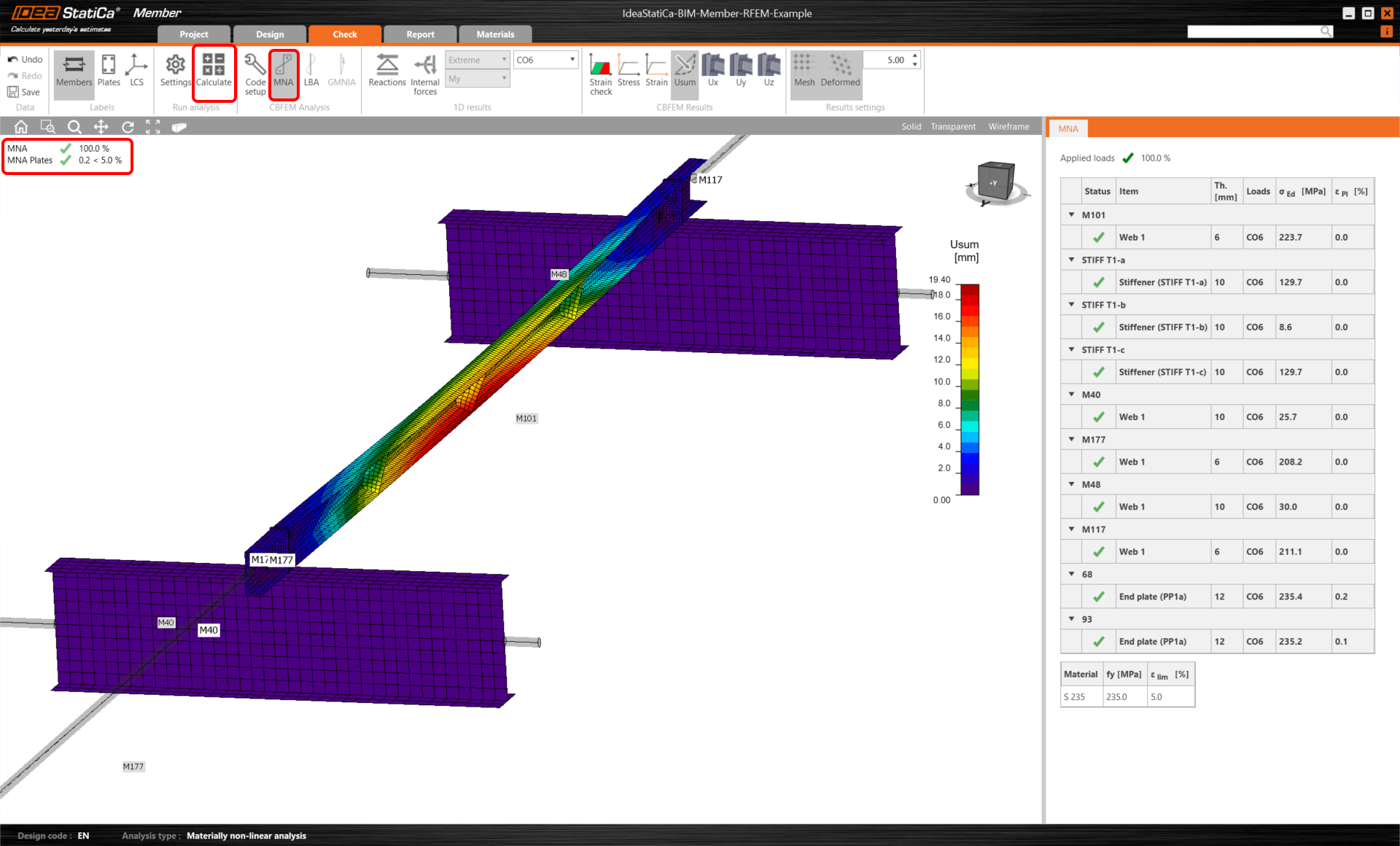Screen dimensions: 1400x846
Task: Toggle Mesh display in results settings
Action: pyautogui.click(x=804, y=71)
